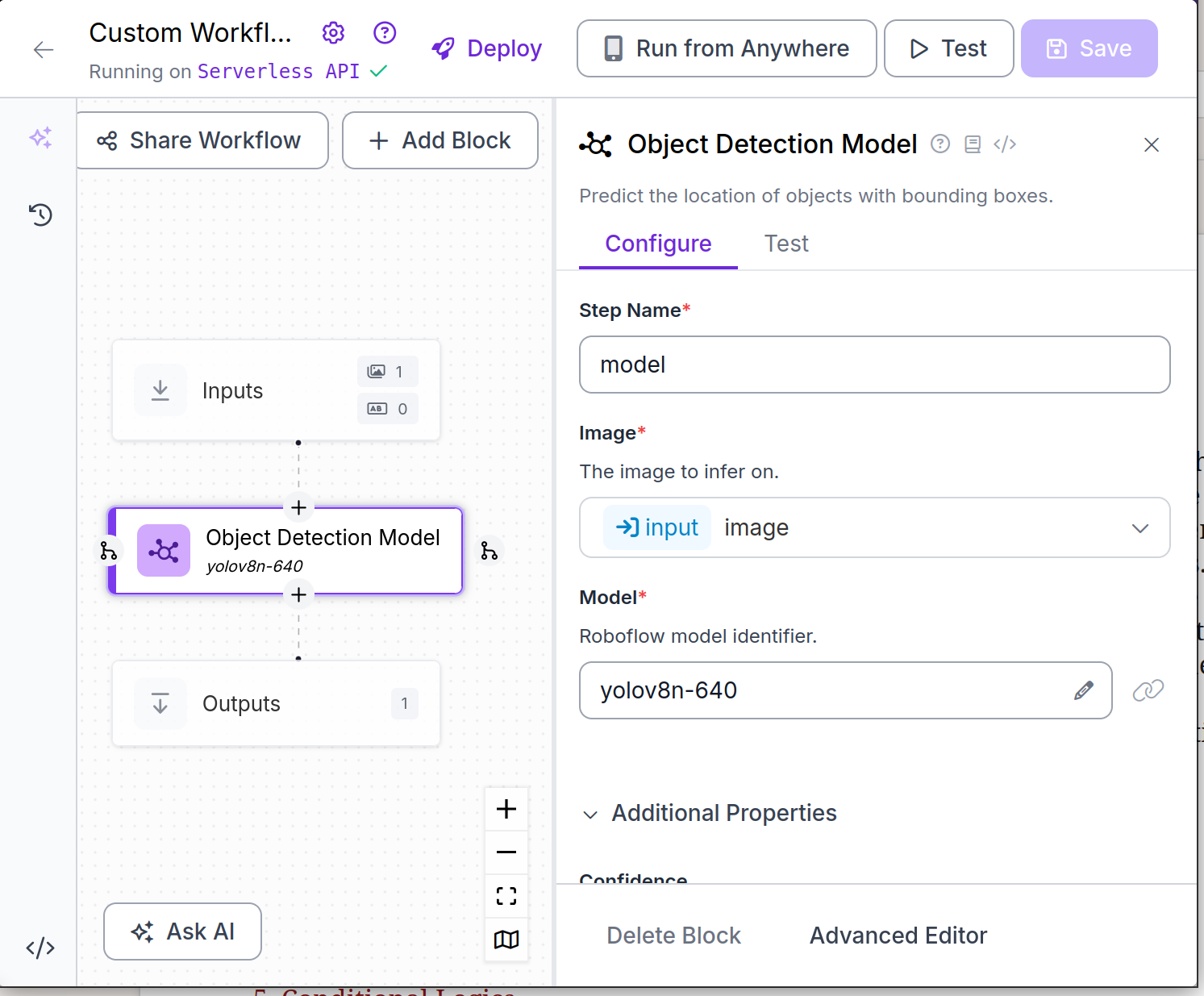Delete the Object Detection Model block
The width and height of the screenshot is (1204, 996).
click(673, 936)
